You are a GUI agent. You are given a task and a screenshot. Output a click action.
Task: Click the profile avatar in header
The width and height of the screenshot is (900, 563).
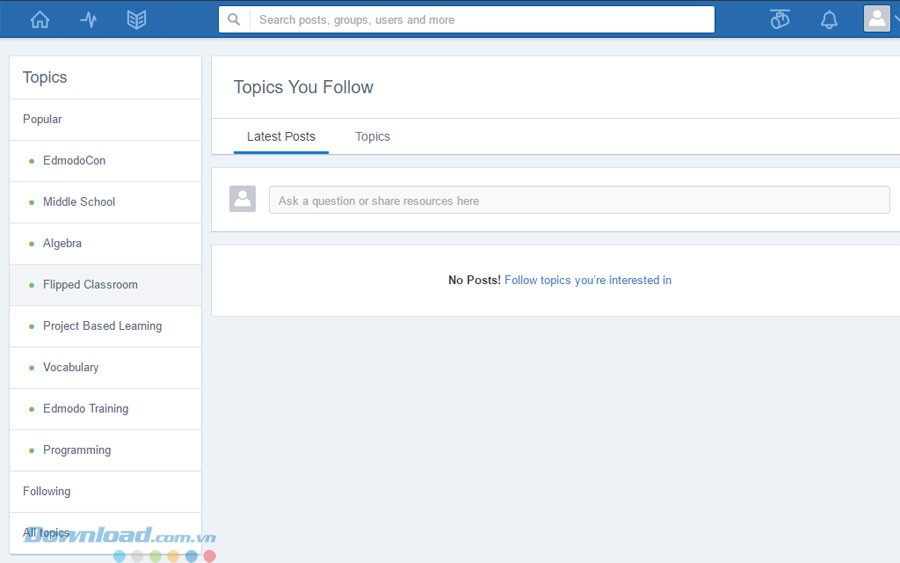pyautogui.click(x=876, y=19)
